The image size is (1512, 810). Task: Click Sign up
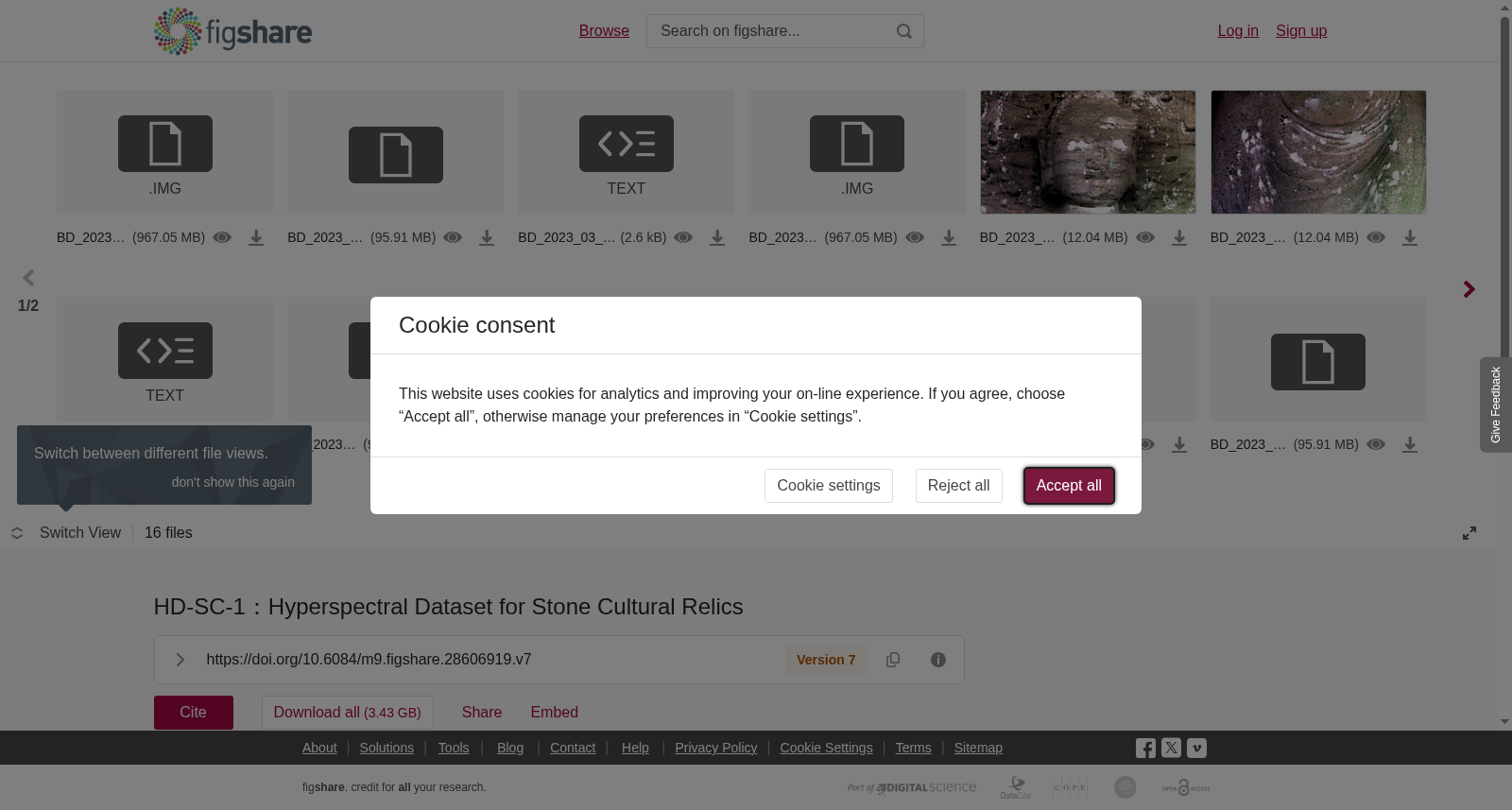[1301, 31]
